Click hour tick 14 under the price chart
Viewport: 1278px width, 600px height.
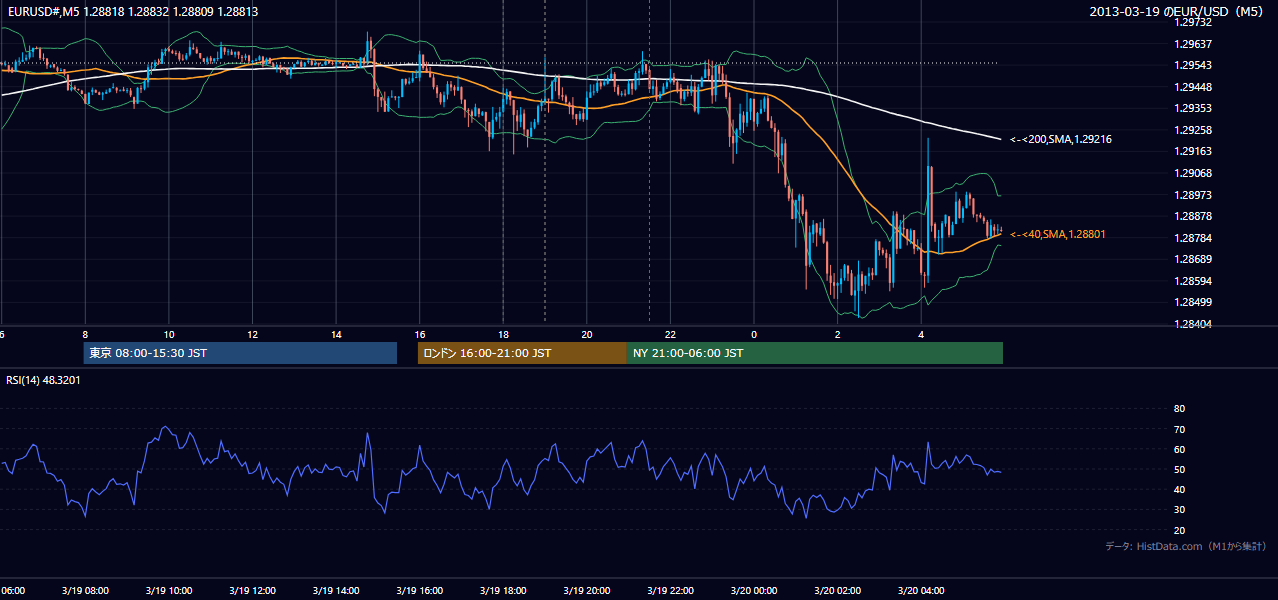click(336, 335)
